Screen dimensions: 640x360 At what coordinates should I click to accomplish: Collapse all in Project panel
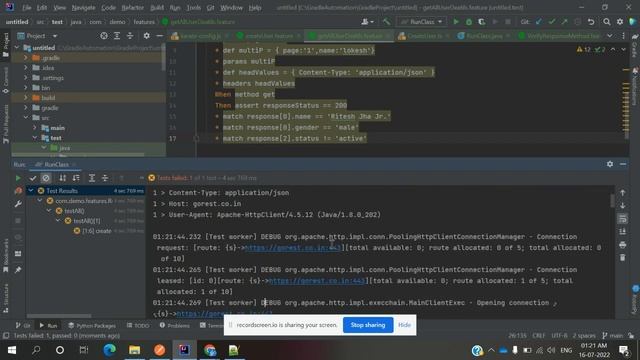[130, 36]
